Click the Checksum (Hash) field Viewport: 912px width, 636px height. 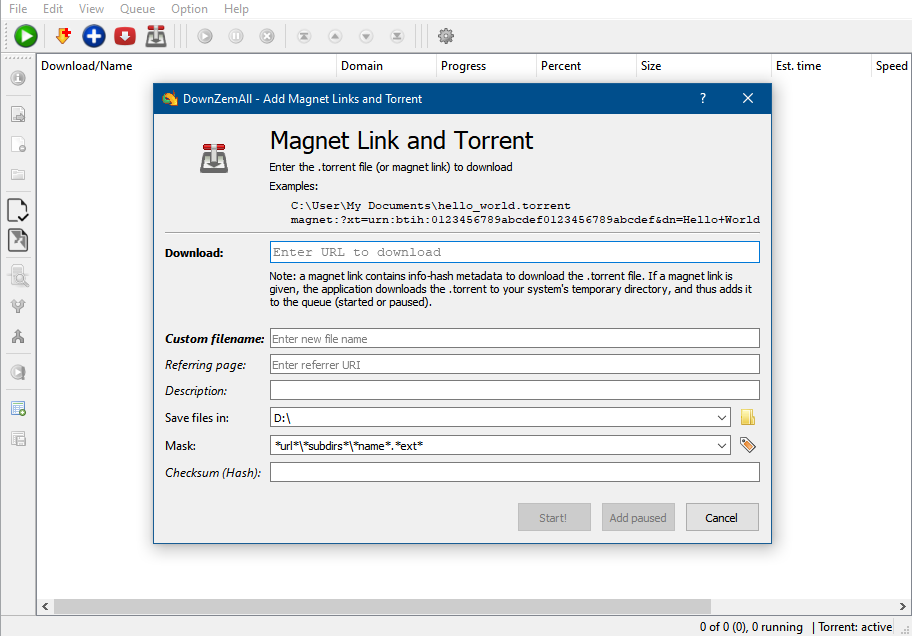click(515, 472)
